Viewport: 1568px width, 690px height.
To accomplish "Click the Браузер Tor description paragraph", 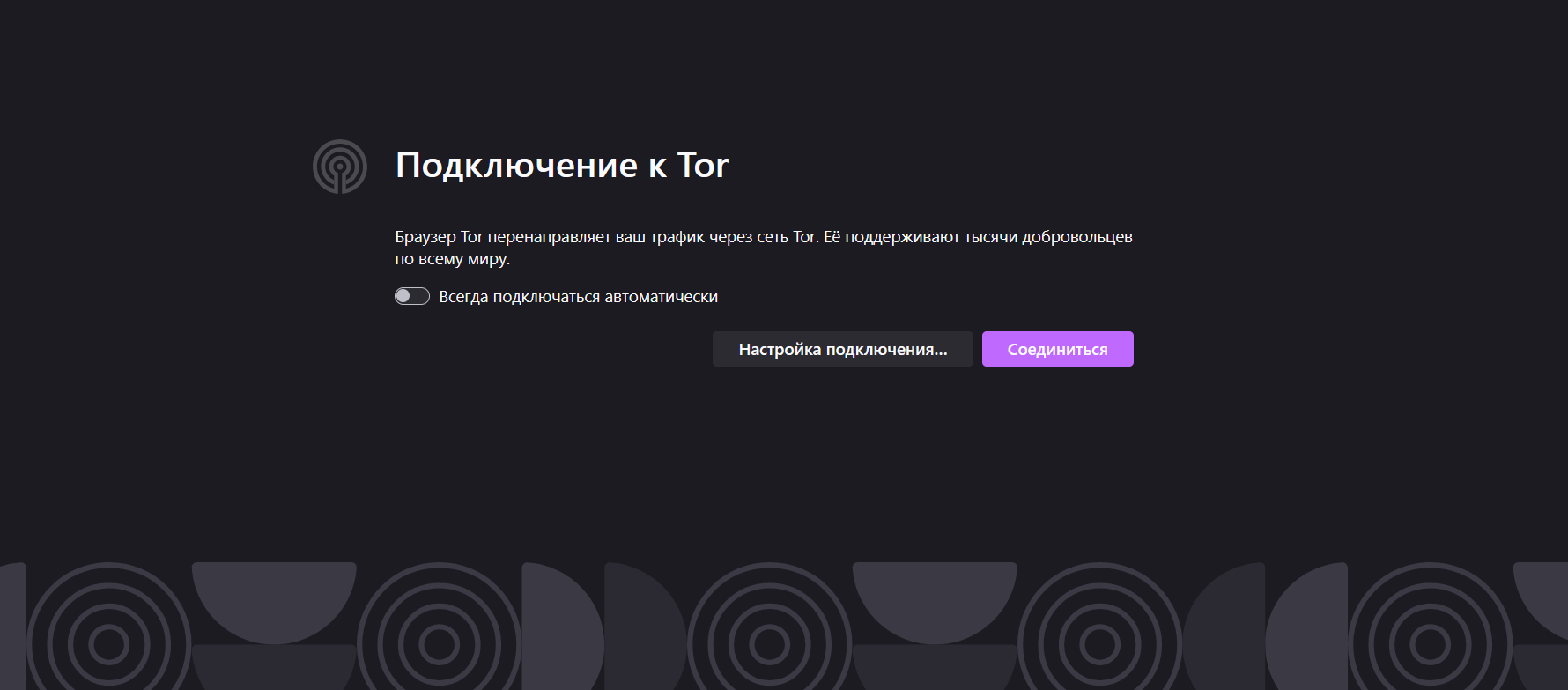I will tap(764, 248).
